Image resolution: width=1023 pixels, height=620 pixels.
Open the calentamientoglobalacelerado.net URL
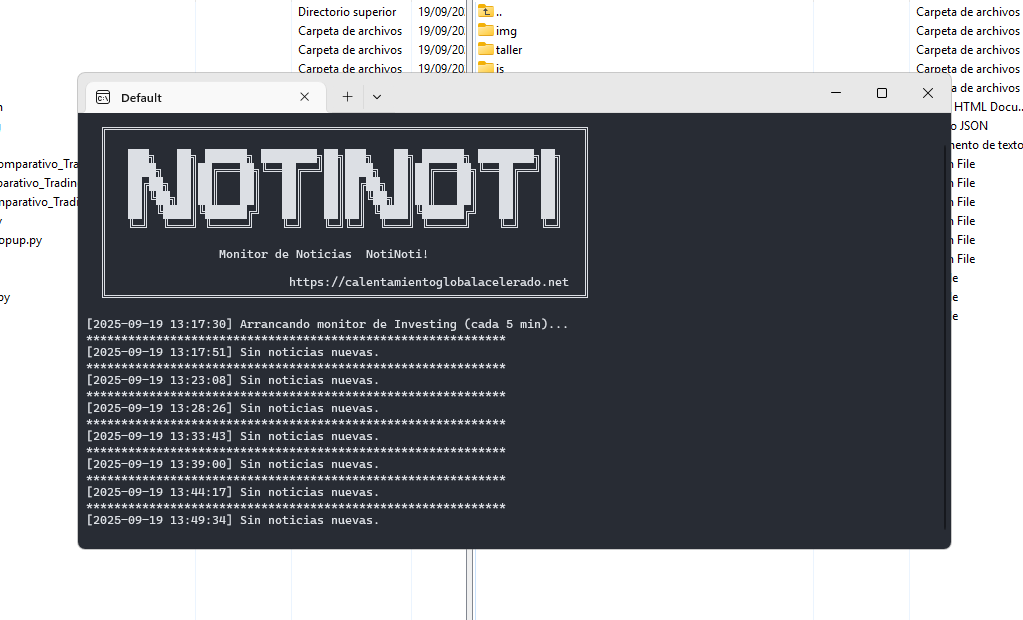coord(428,282)
